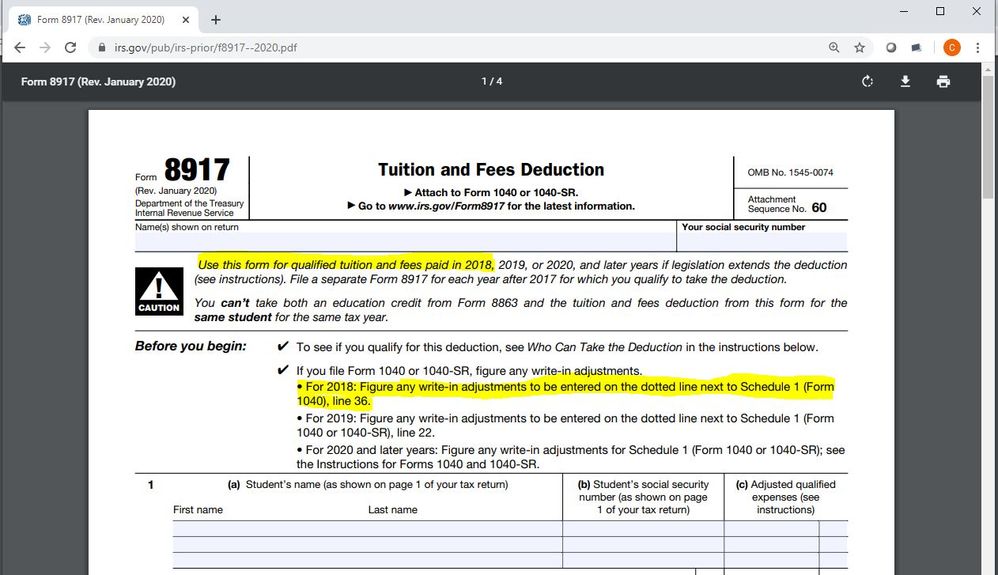Open new tab with plus button
The height and width of the screenshot is (575, 998).
pos(216,20)
